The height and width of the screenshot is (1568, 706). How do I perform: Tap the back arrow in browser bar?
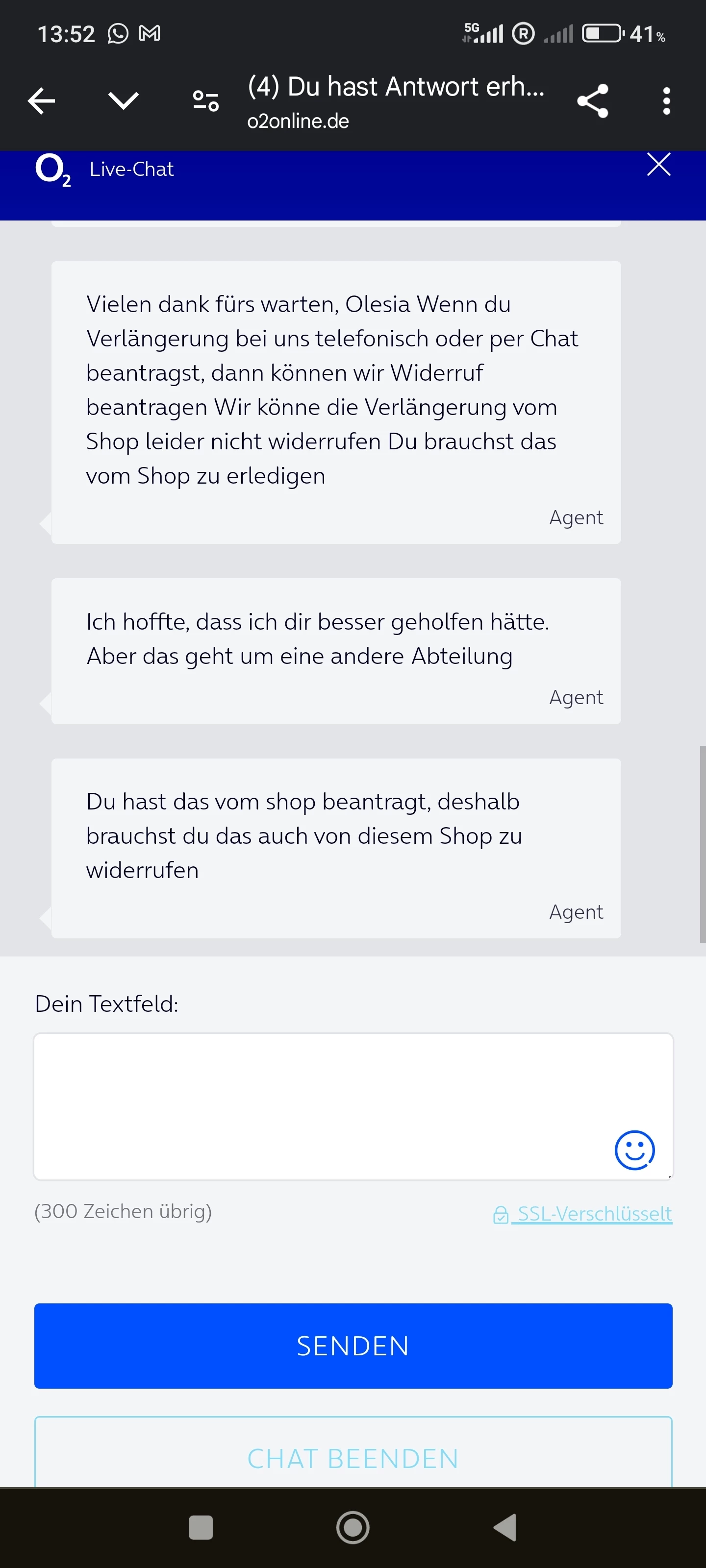[41, 100]
